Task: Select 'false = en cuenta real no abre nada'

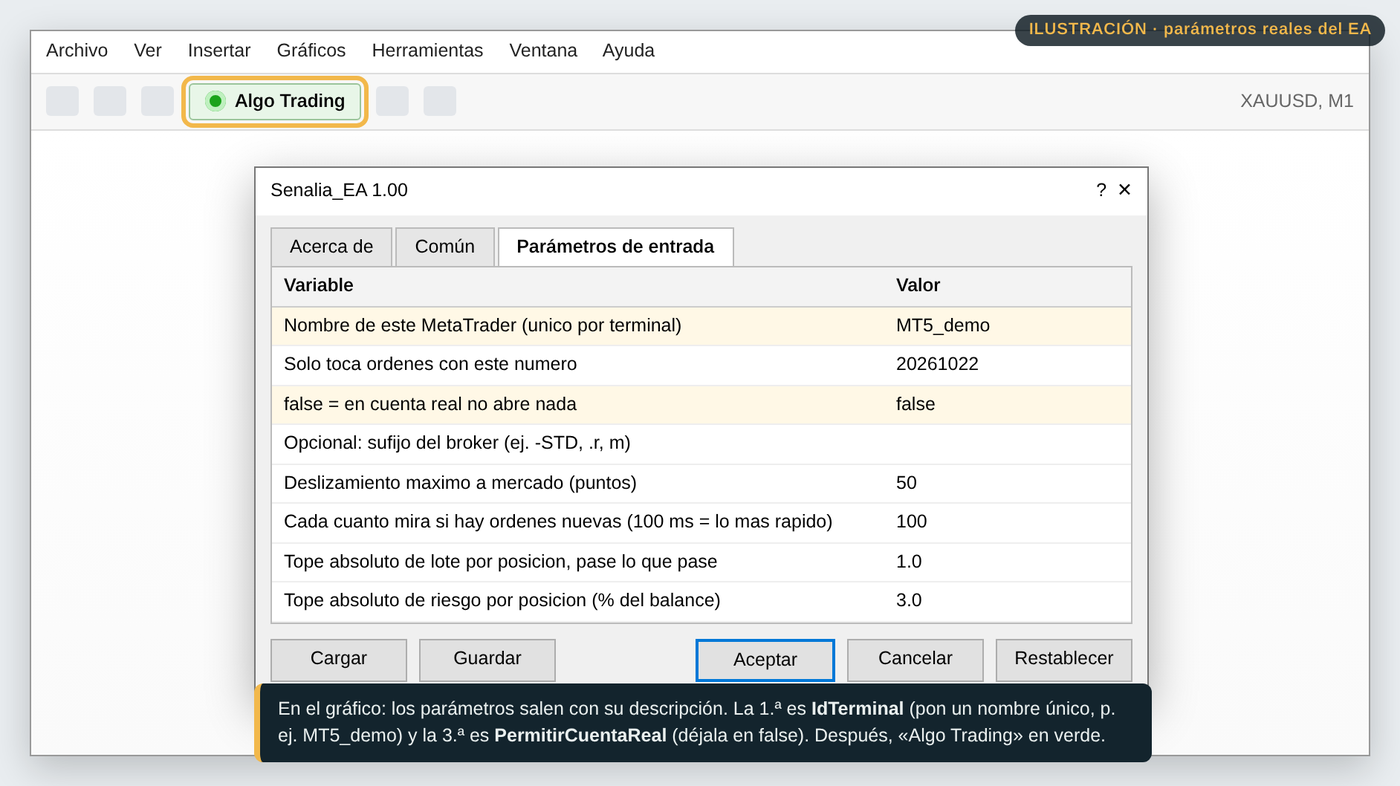Action: [x=701, y=404]
